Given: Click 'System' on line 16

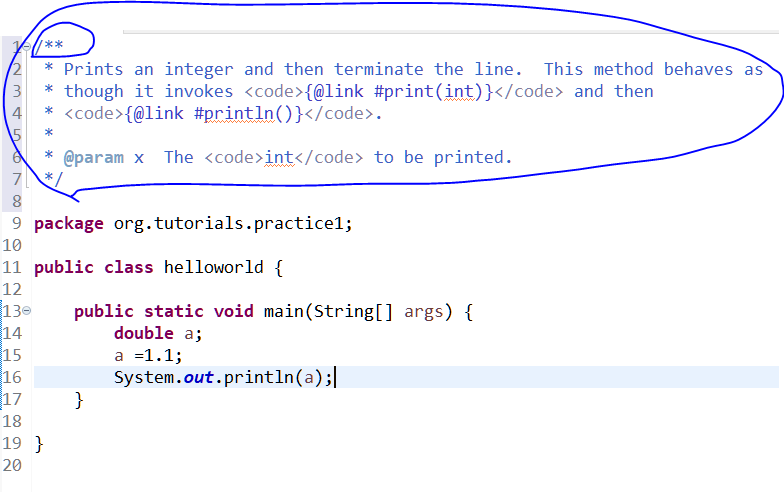Looking at the screenshot, I should 144,378.
